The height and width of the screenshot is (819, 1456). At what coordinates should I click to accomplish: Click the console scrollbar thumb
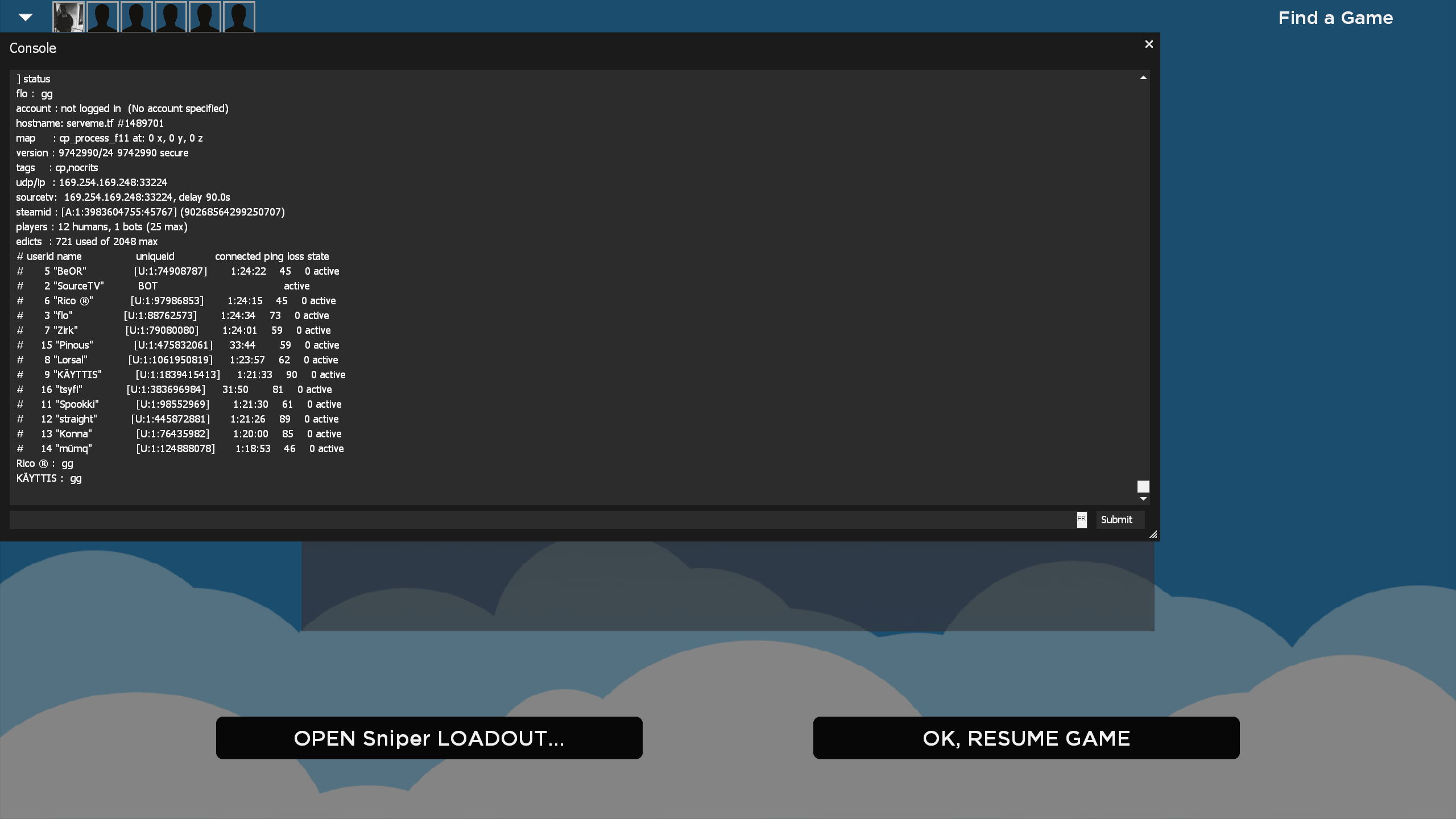pyautogui.click(x=1143, y=486)
